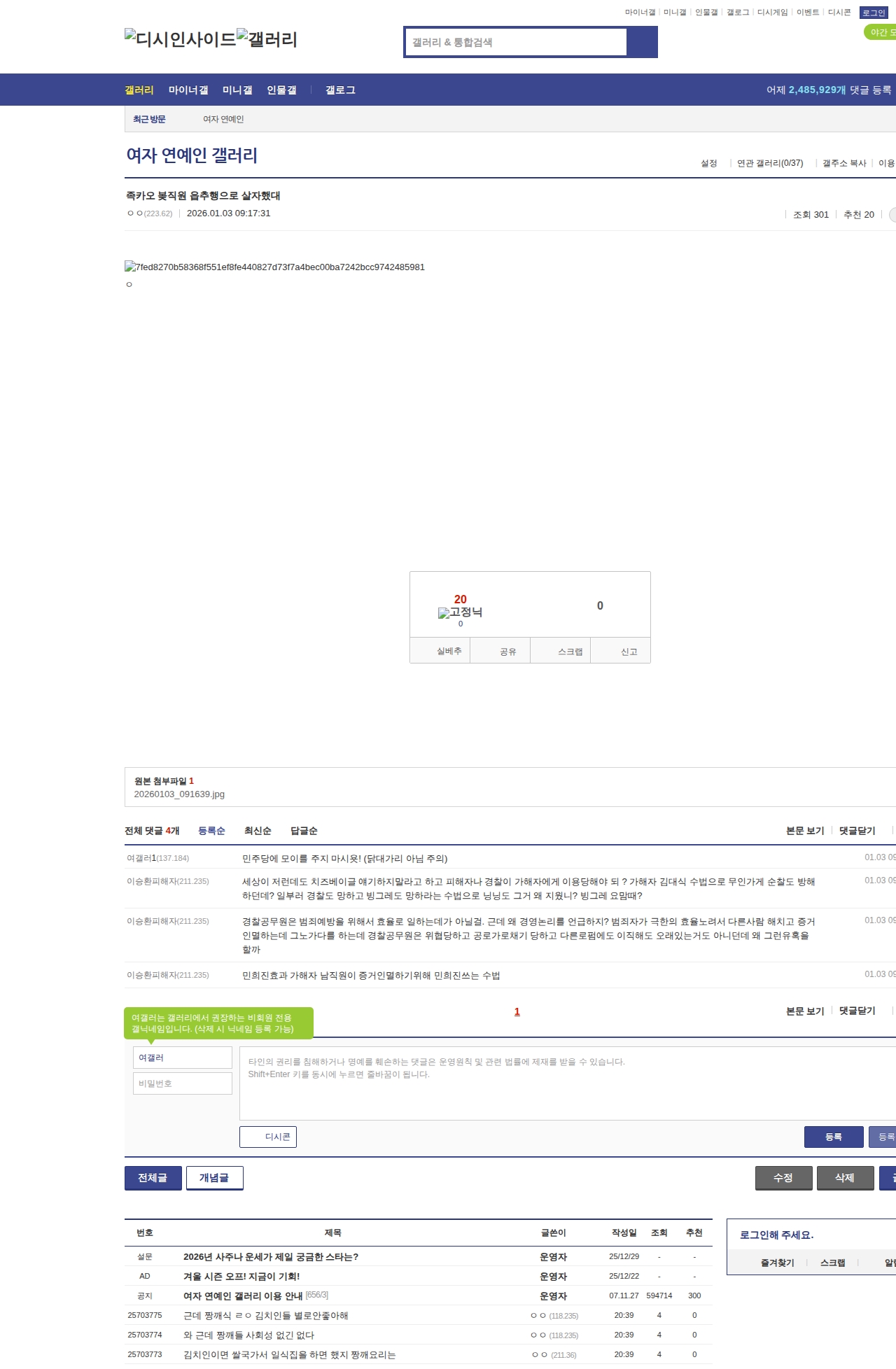
Task: Click 스크랩 under the vote box
Action: point(561,651)
